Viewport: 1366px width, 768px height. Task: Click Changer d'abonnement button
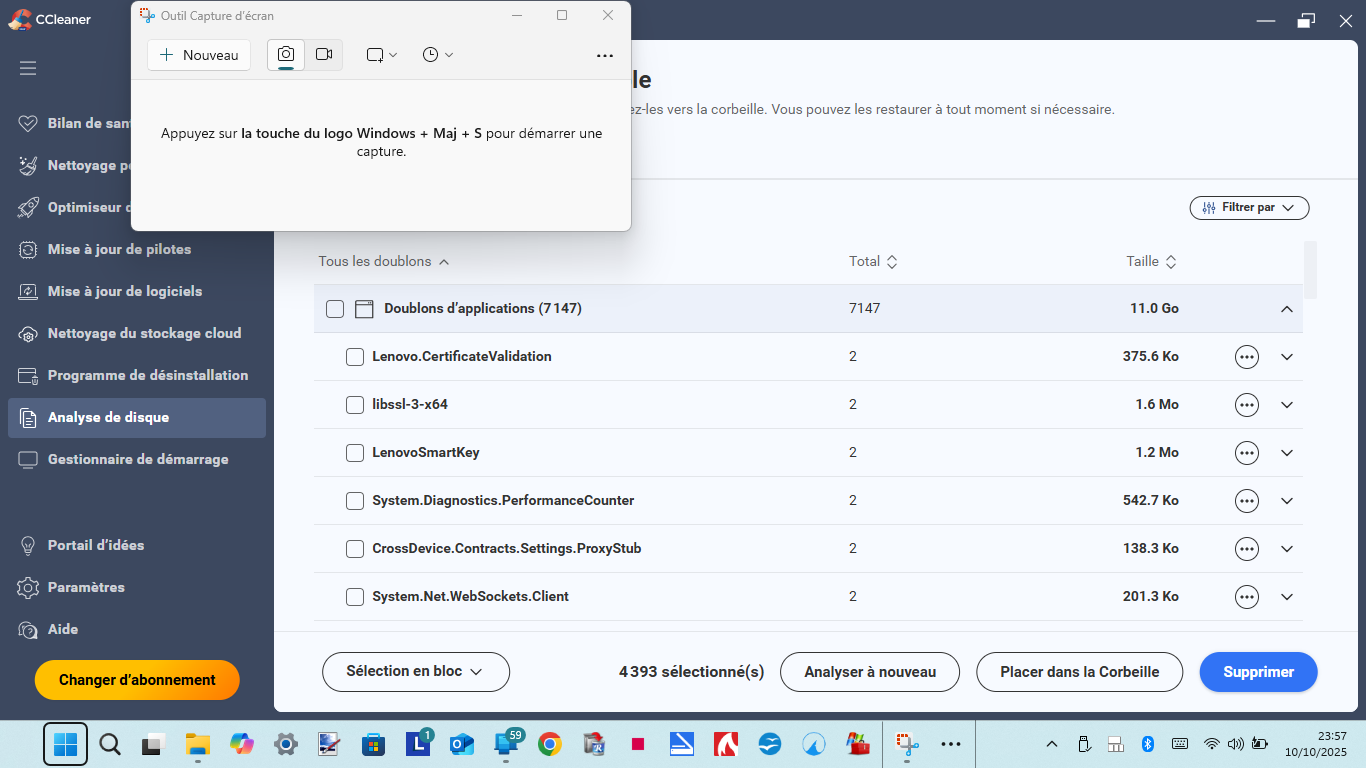[x=137, y=680]
